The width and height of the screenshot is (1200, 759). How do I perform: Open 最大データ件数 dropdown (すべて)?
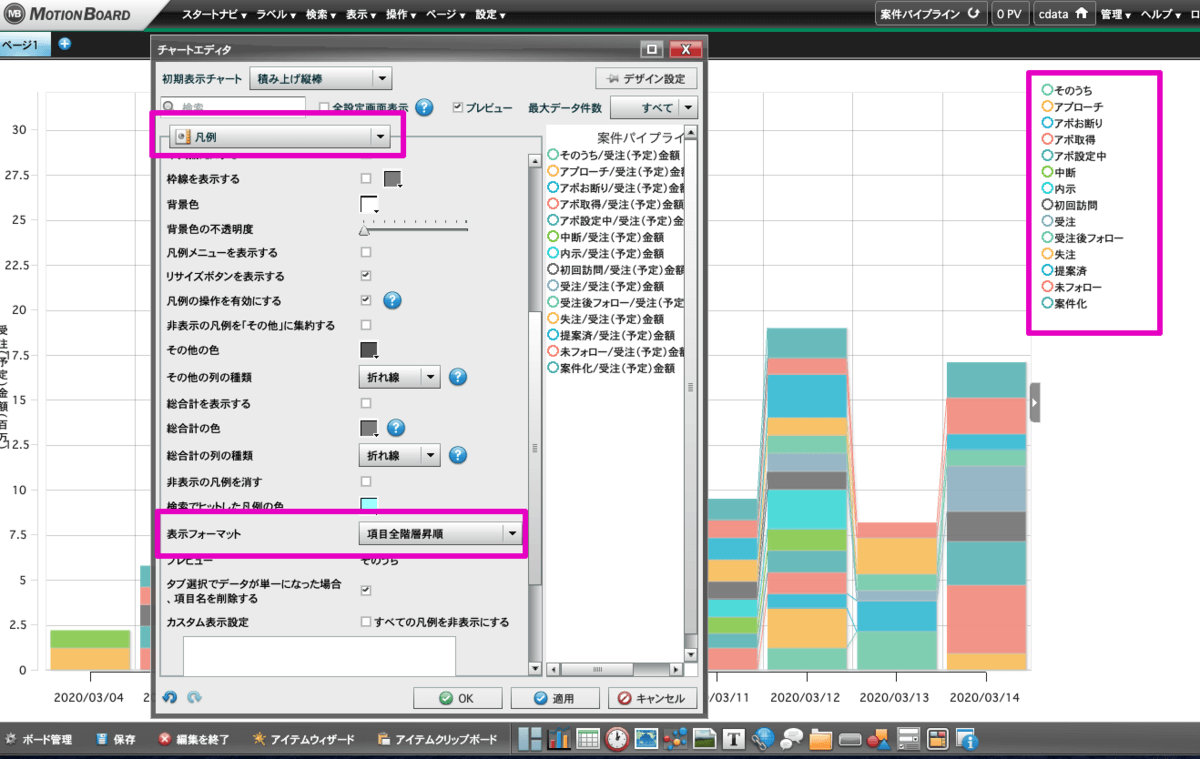point(654,107)
